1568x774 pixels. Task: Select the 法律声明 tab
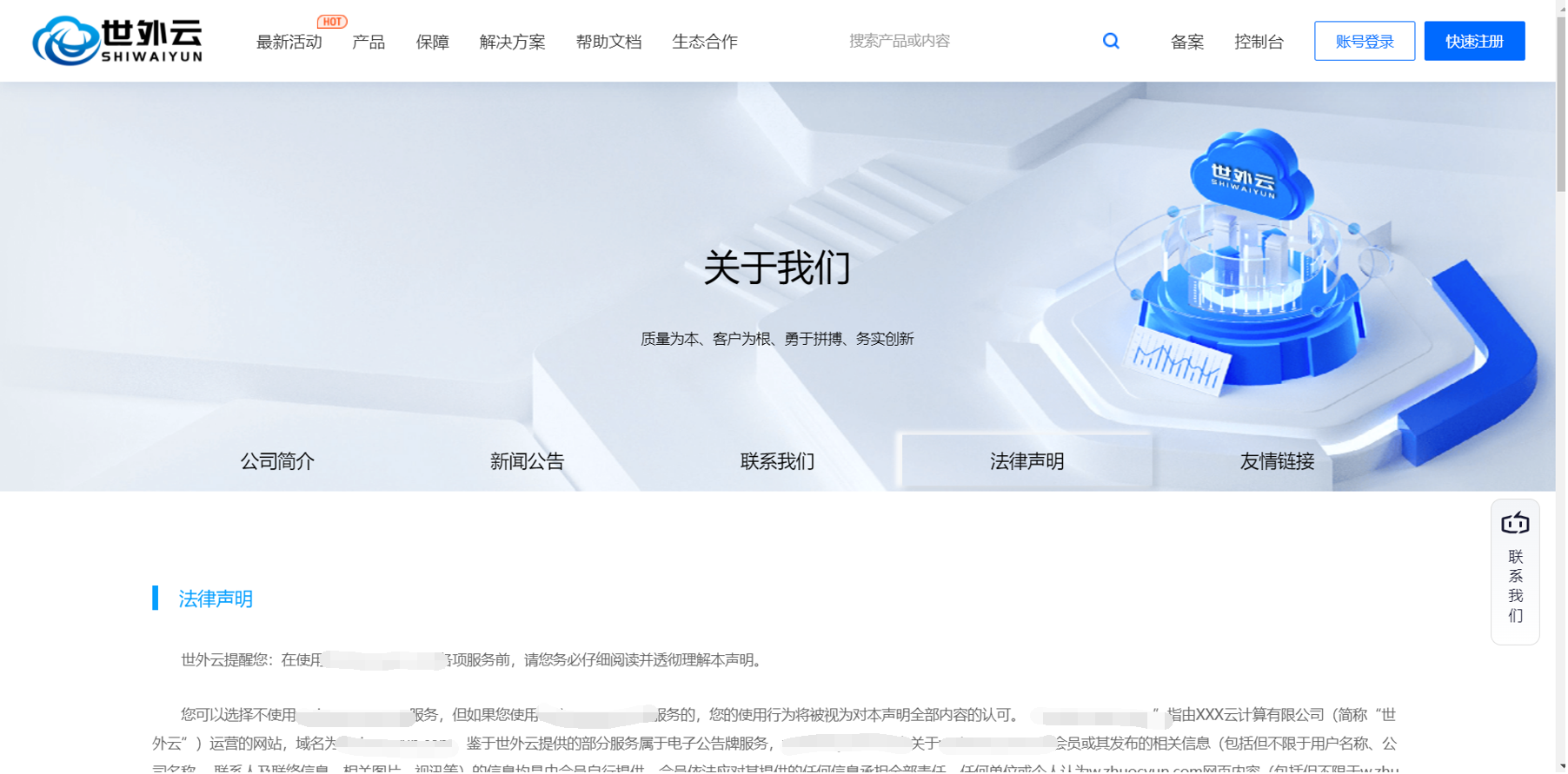1028,461
